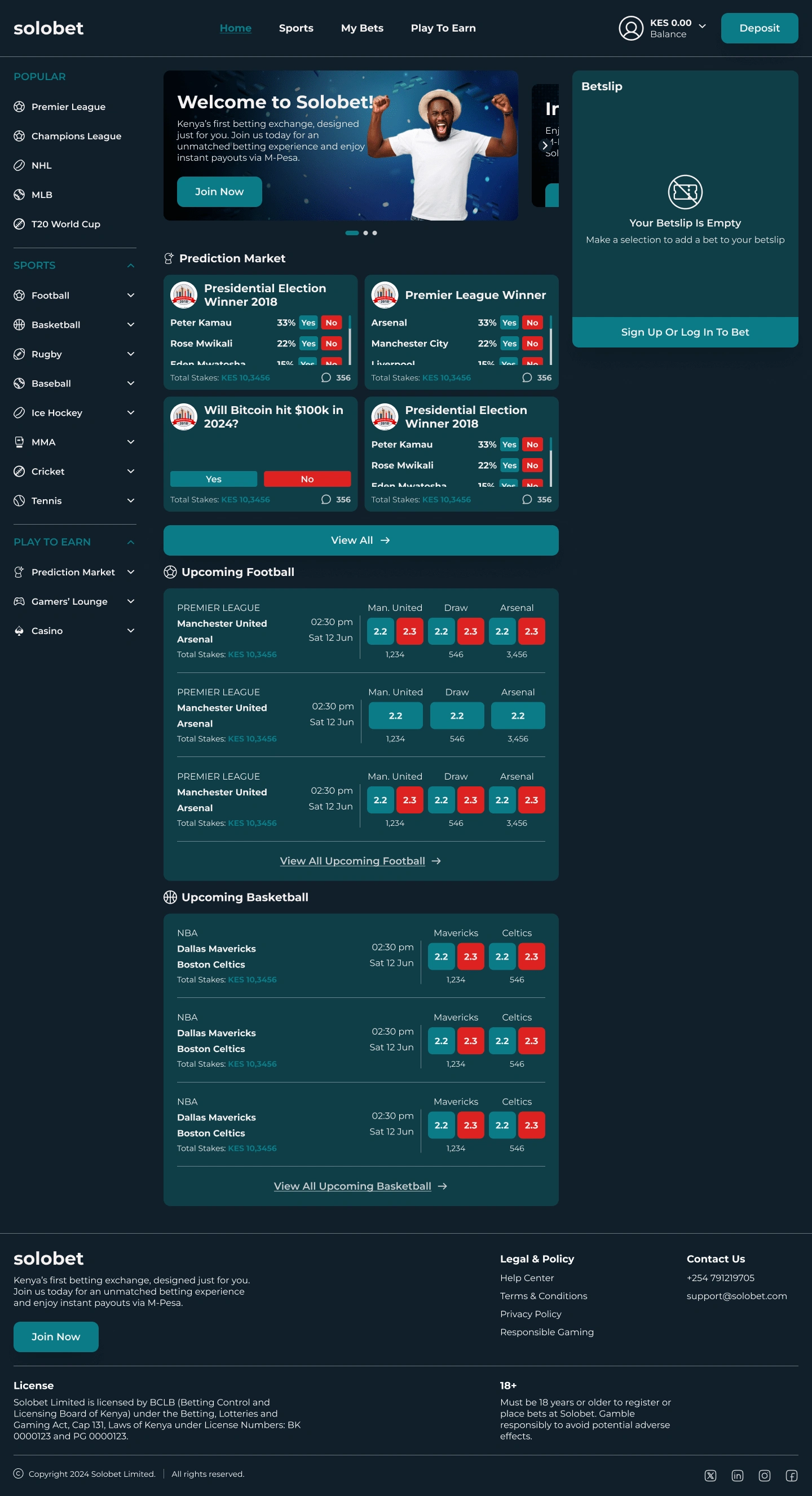Click the NHL hockey icon in sidebar
Screen dimensions: 812x1496
pyautogui.click(x=19, y=165)
